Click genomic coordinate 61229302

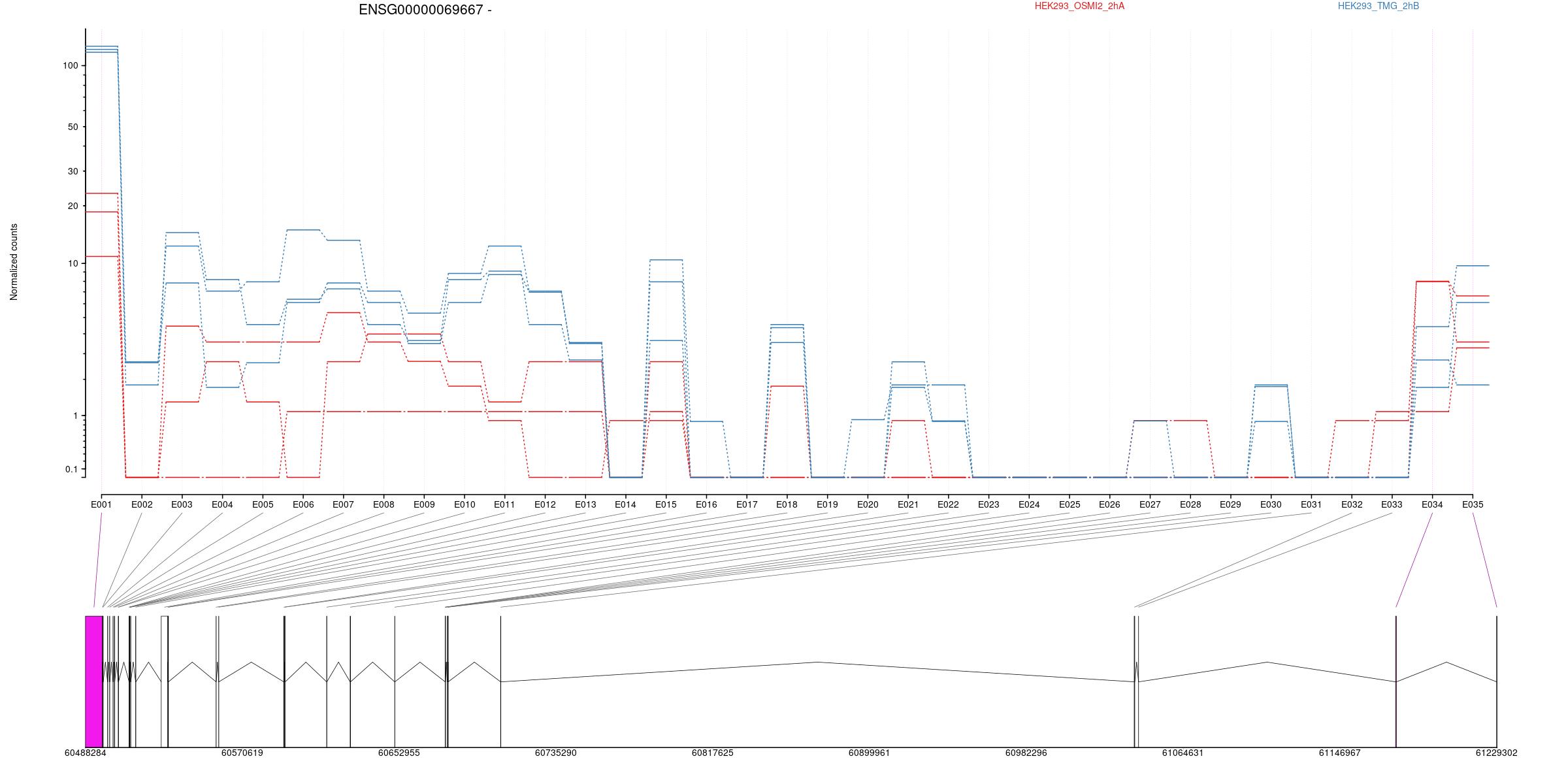[x=1497, y=753]
